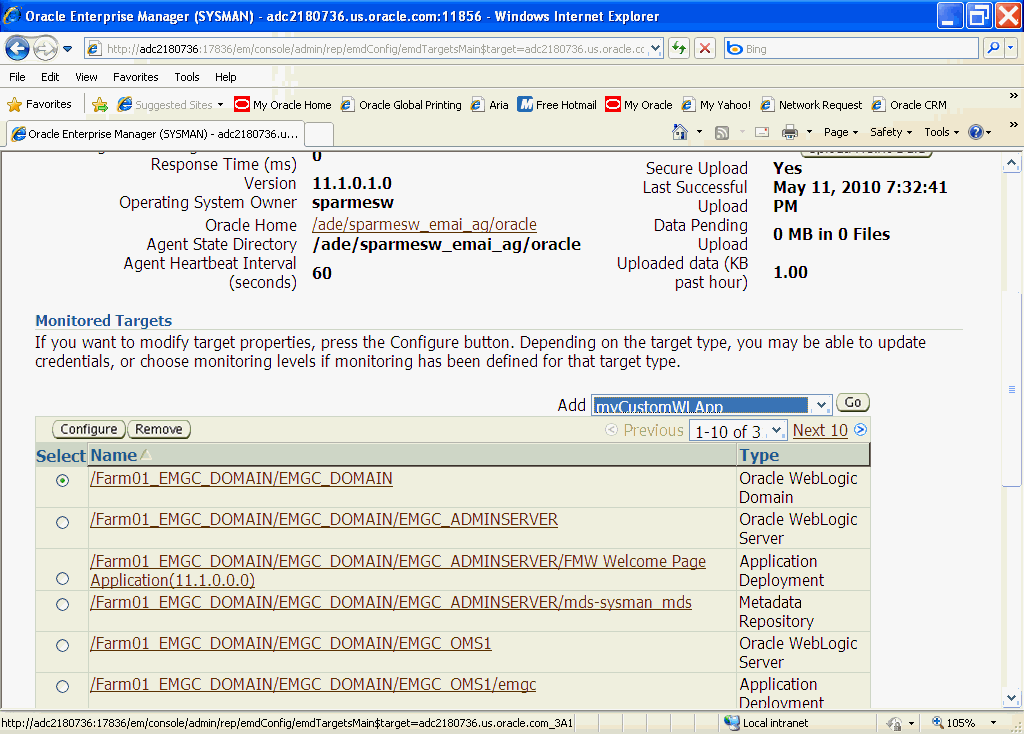
Task: Open /Farm01_EMGC_DOMAIN/EMGC_DOMAIN target link
Action: pyautogui.click(x=242, y=479)
